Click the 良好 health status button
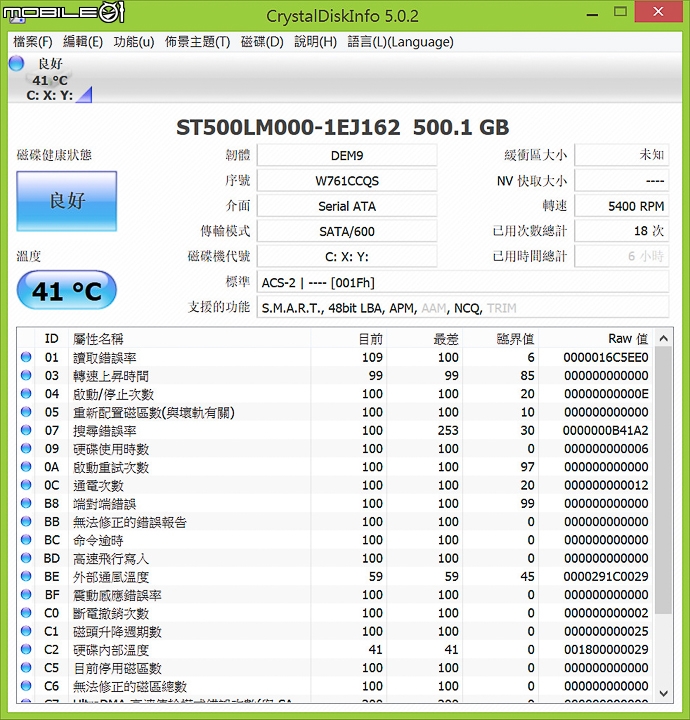The image size is (690, 720). click(67, 201)
